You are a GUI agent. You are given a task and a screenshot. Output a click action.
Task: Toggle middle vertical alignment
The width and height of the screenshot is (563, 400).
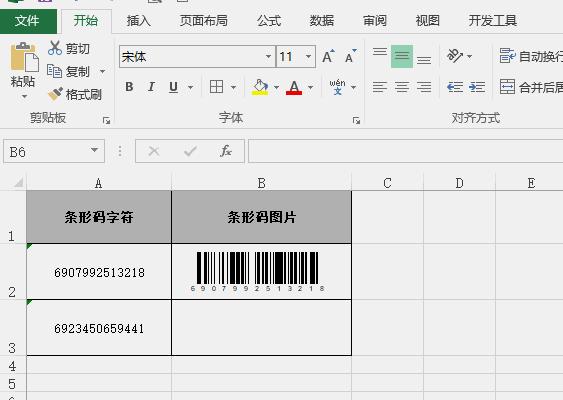pos(402,56)
